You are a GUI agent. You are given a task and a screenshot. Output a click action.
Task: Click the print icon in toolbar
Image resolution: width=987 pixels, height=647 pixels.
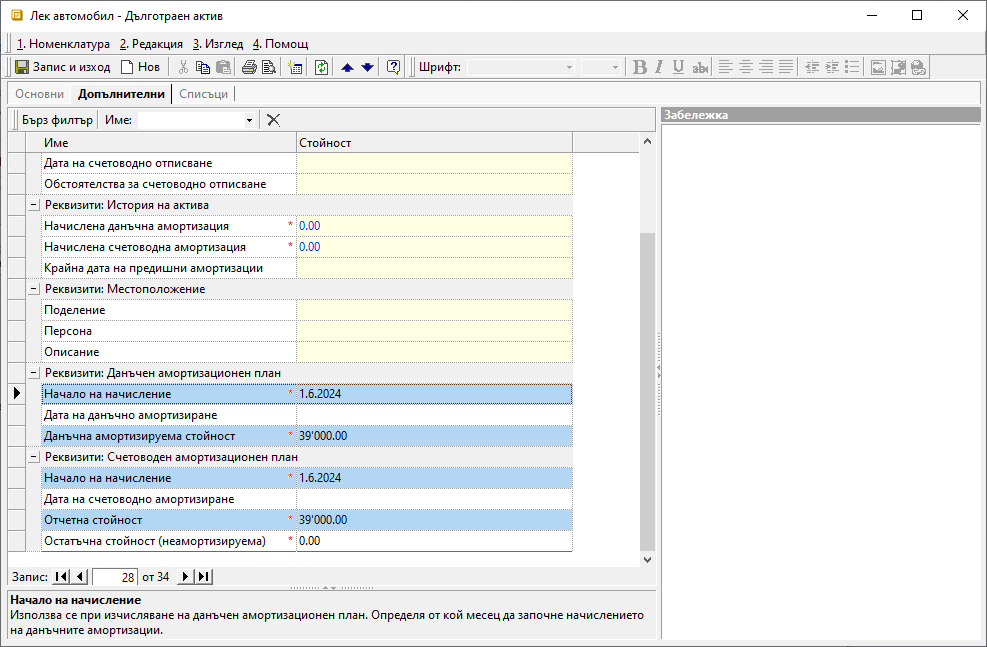248,67
